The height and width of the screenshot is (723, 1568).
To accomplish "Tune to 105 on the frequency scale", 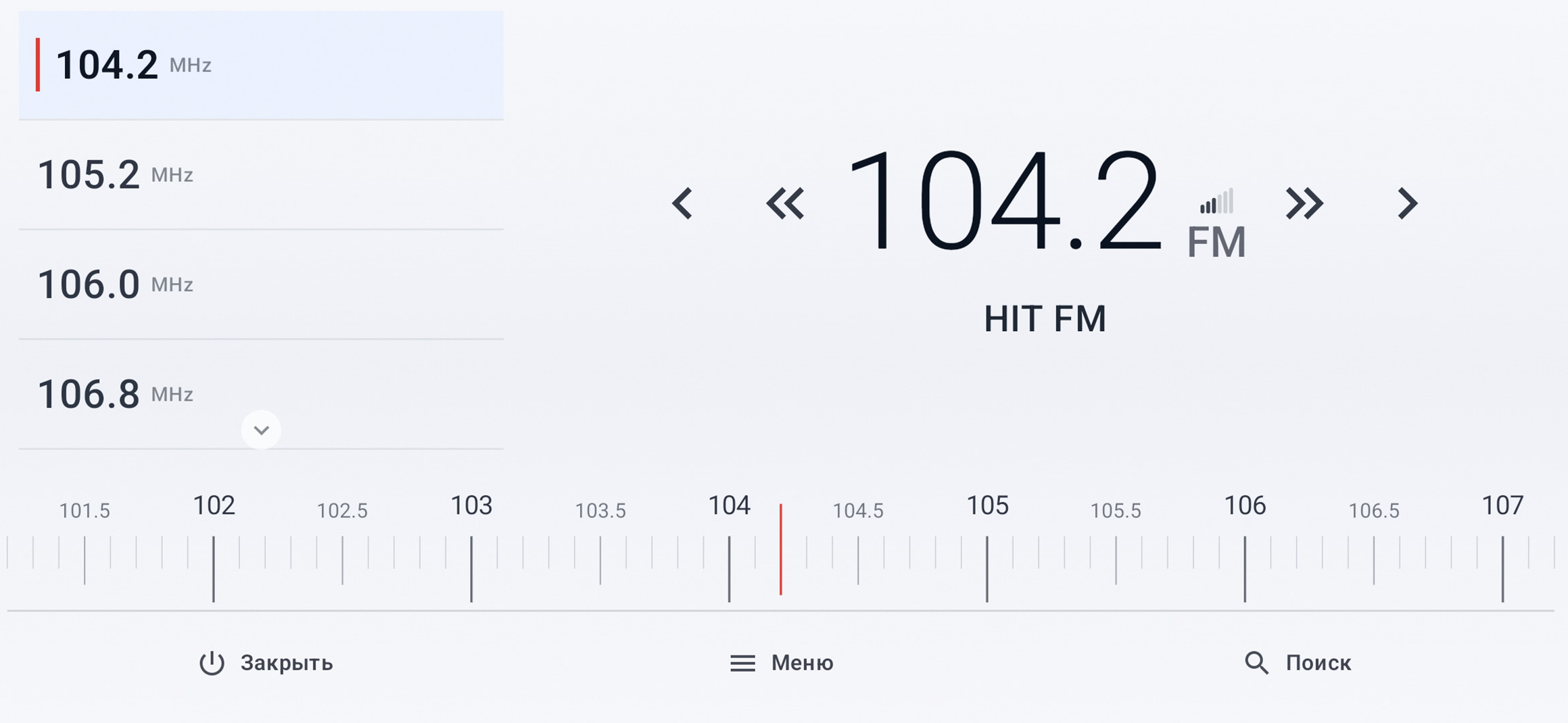I will [x=987, y=505].
